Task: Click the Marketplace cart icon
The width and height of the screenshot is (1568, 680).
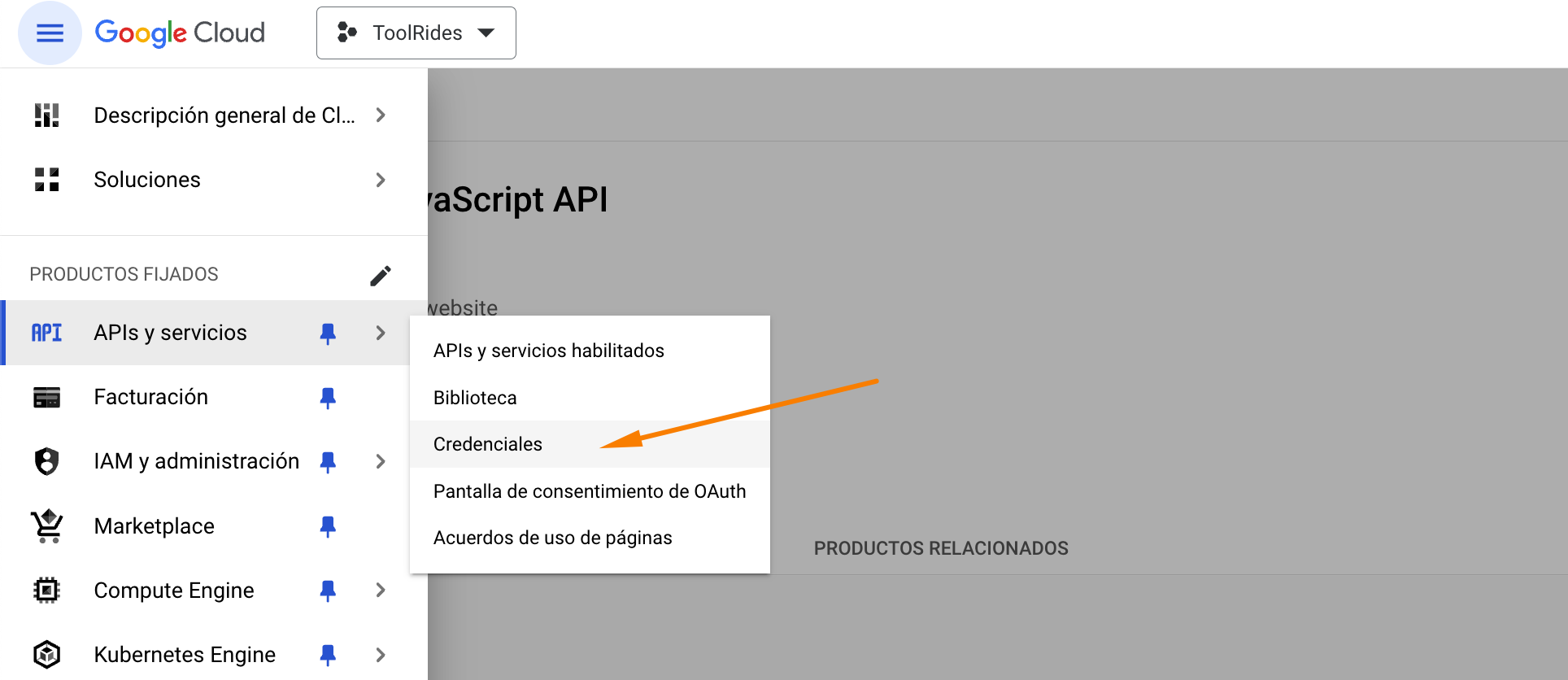Action: tap(47, 525)
